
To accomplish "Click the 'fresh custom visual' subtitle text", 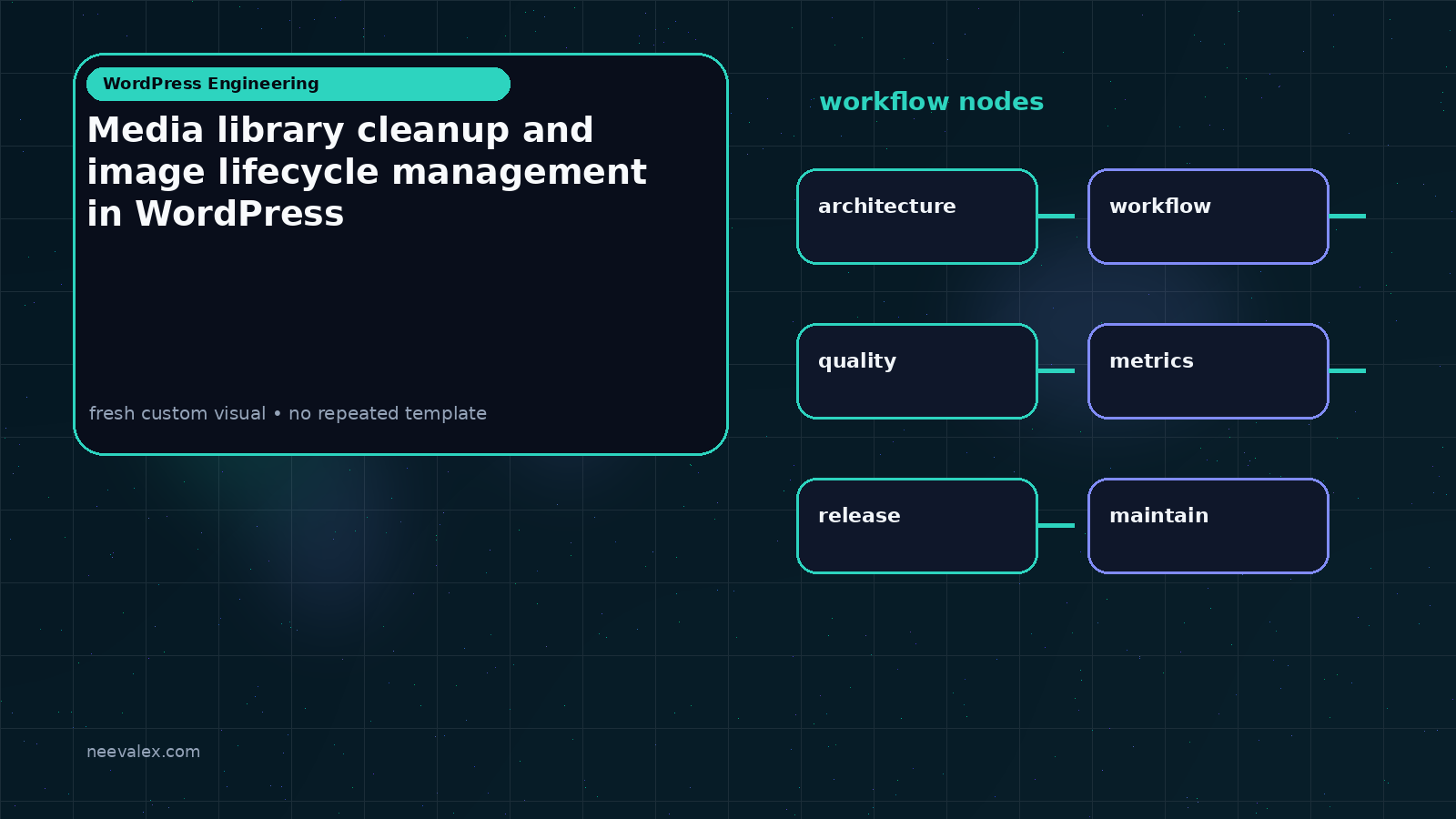I will [288, 413].
